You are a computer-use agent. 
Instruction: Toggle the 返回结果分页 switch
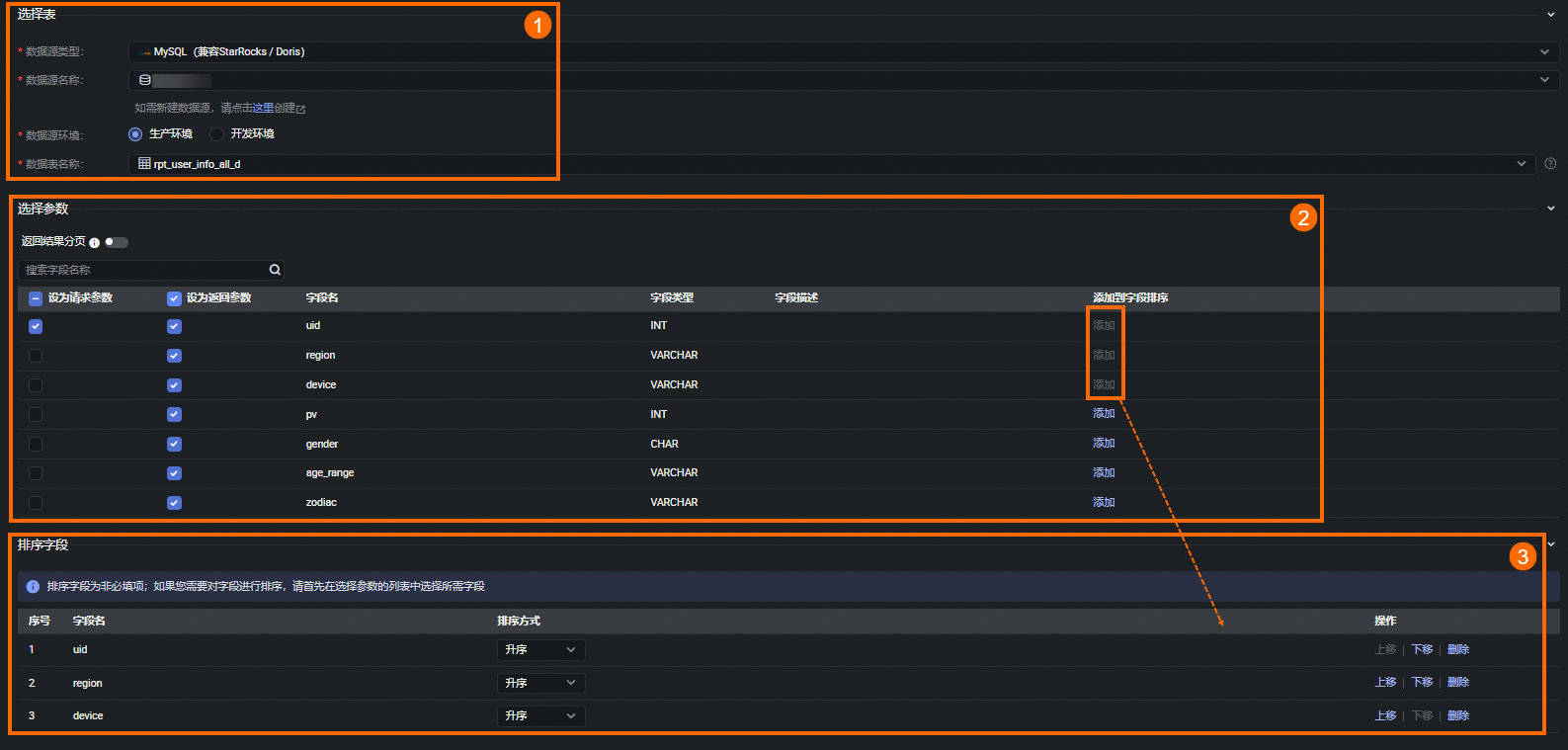tap(117, 242)
